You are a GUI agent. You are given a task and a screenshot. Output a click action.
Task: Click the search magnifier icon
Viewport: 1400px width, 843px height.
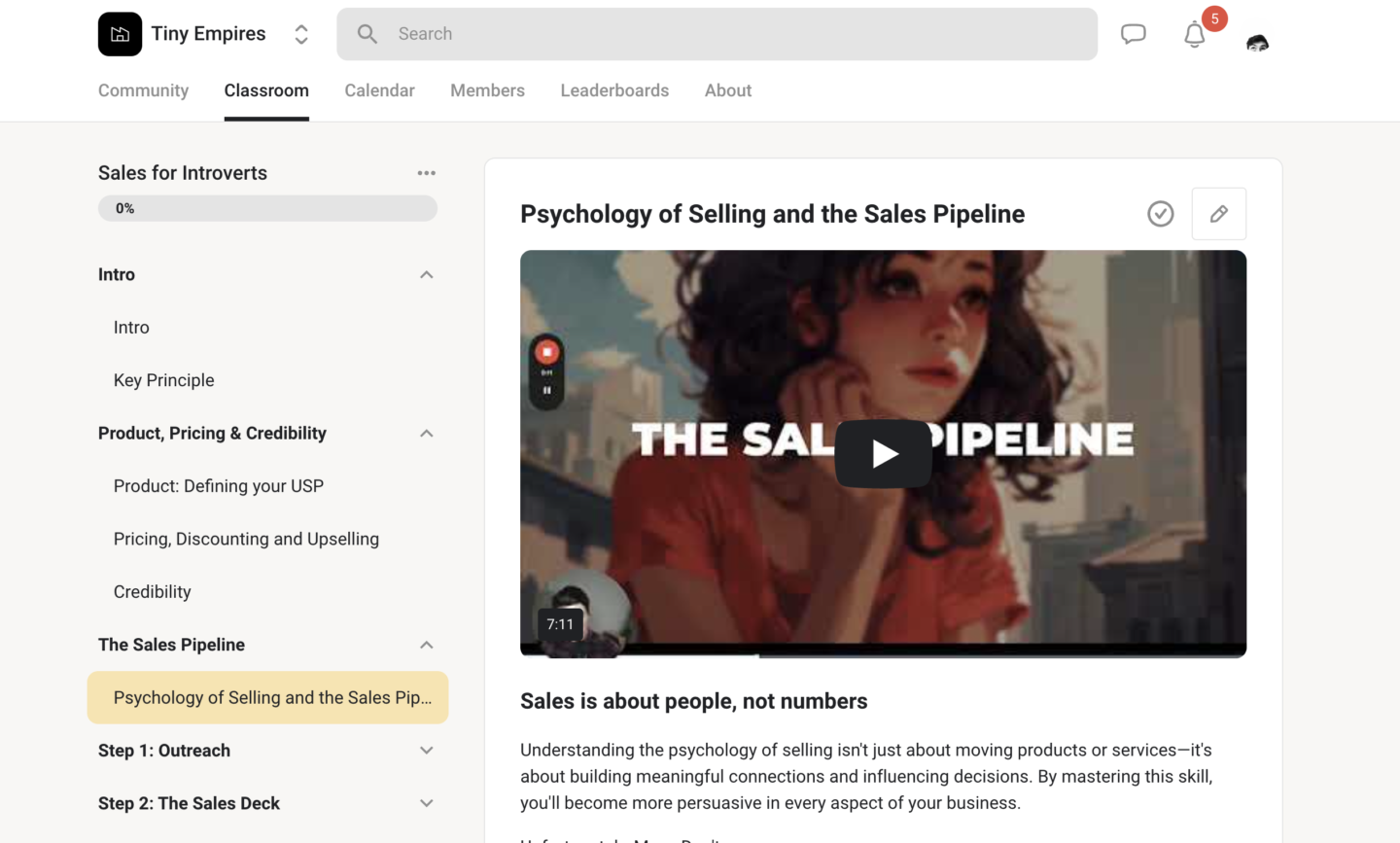click(367, 34)
